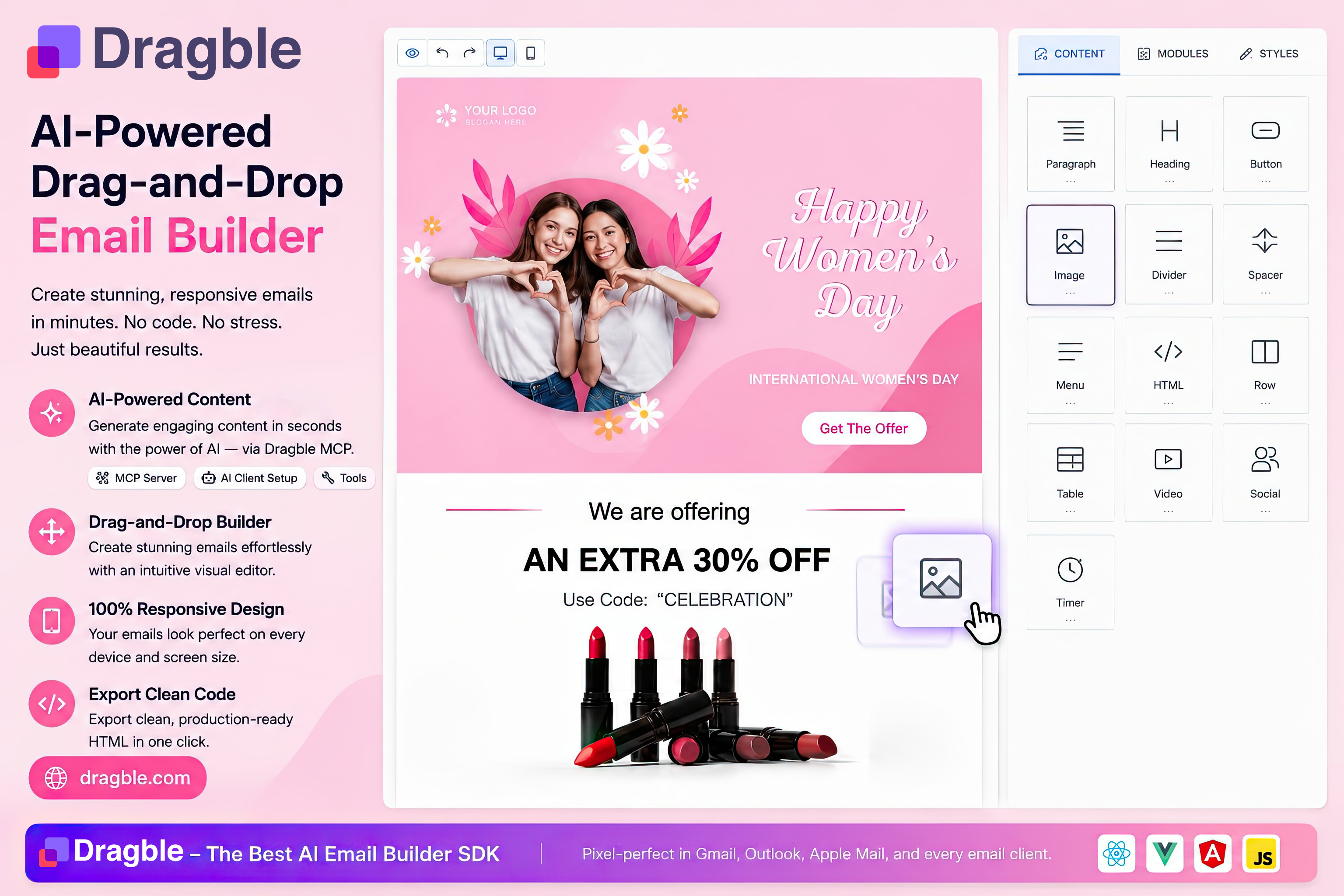The height and width of the screenshot is (896, 1344).
Task: Click the floating dragged image block
Action: click(x=941, y=580)
